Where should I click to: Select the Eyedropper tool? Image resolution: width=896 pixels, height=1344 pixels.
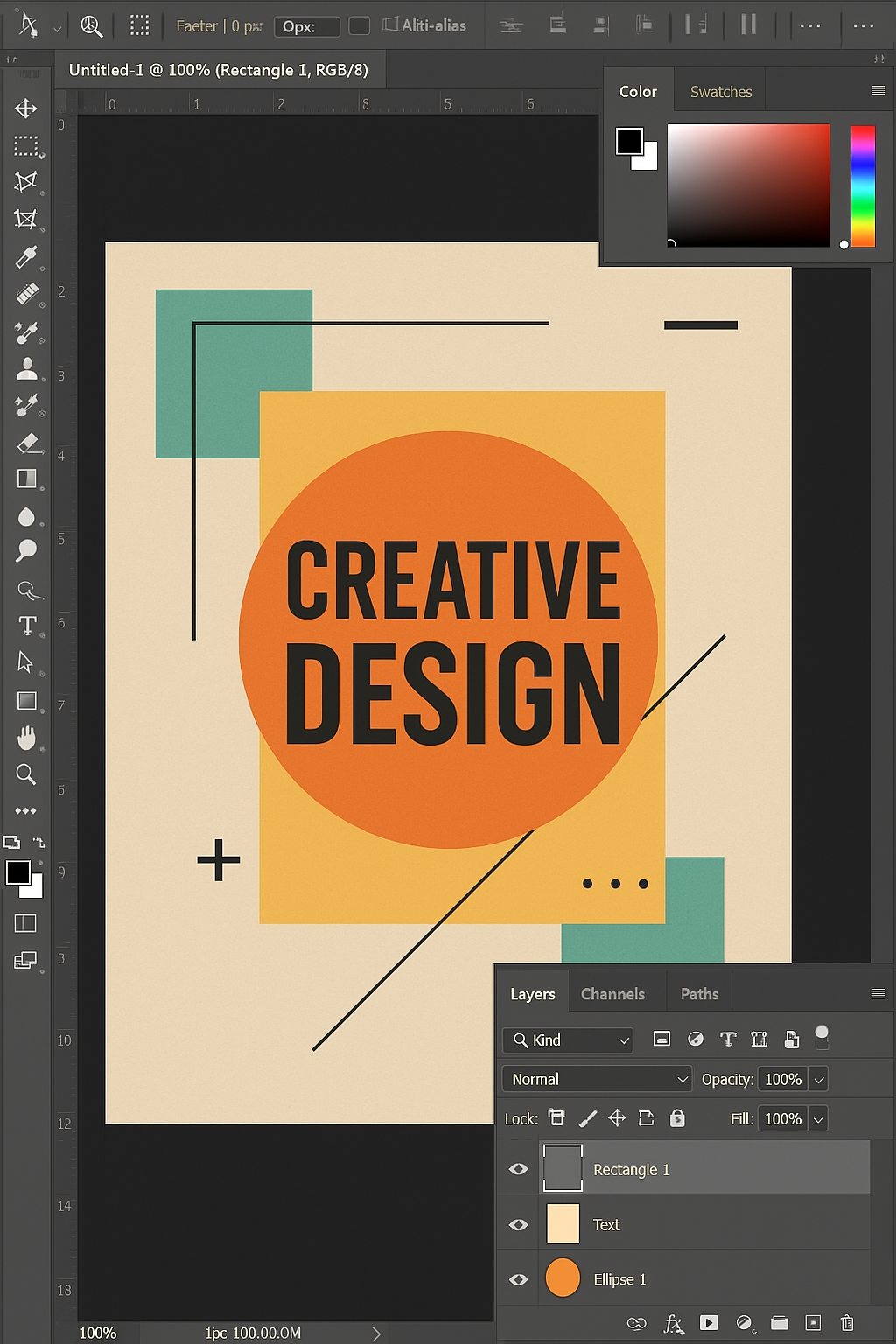(x=25, y=257)
